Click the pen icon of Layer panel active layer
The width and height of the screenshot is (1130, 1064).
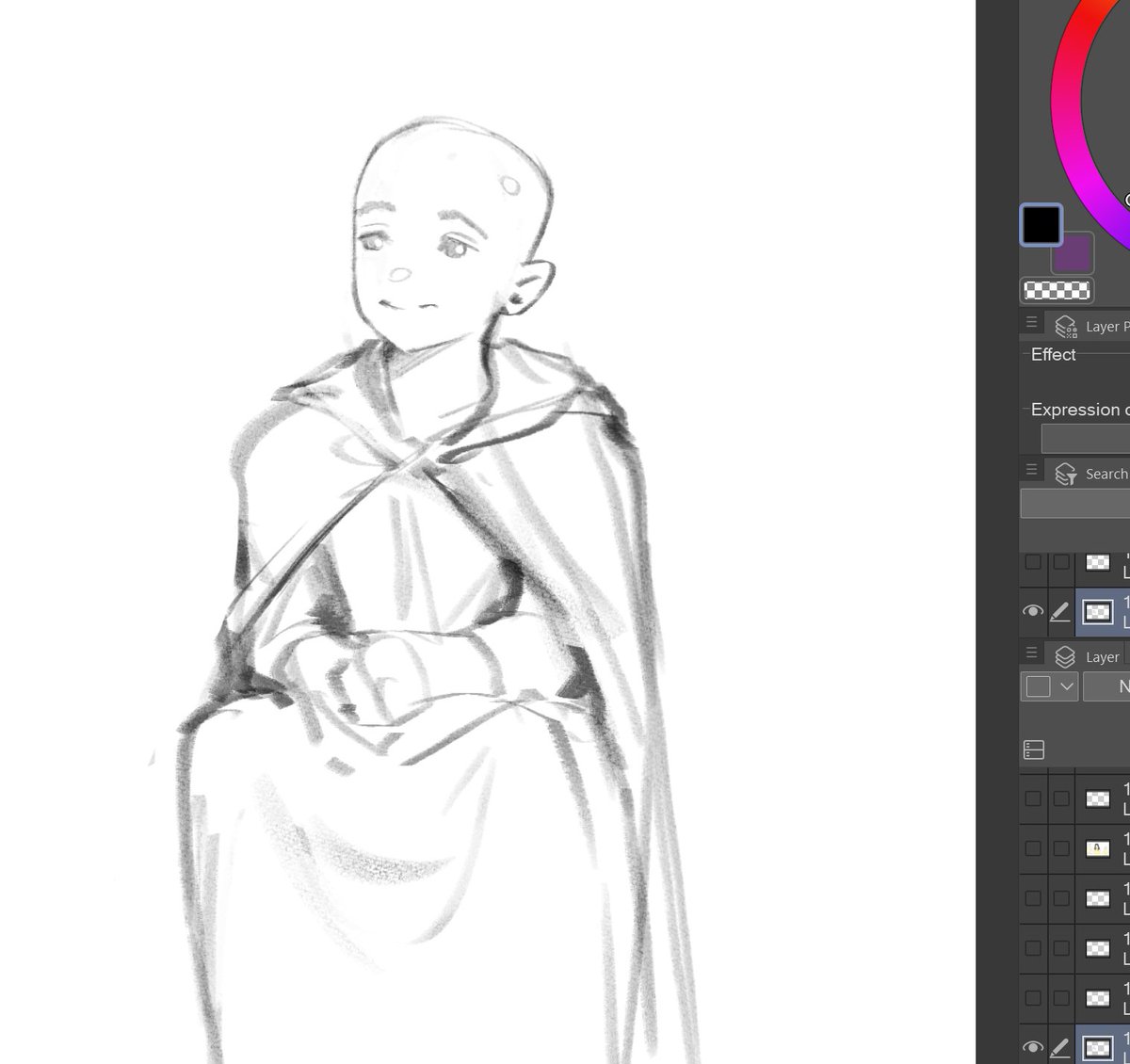tap(1060, 1048)
